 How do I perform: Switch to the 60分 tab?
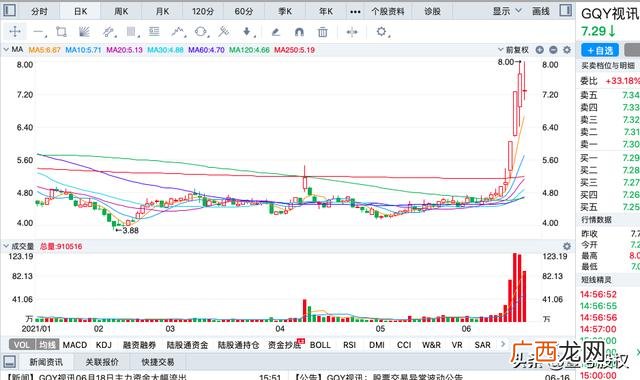244,11
